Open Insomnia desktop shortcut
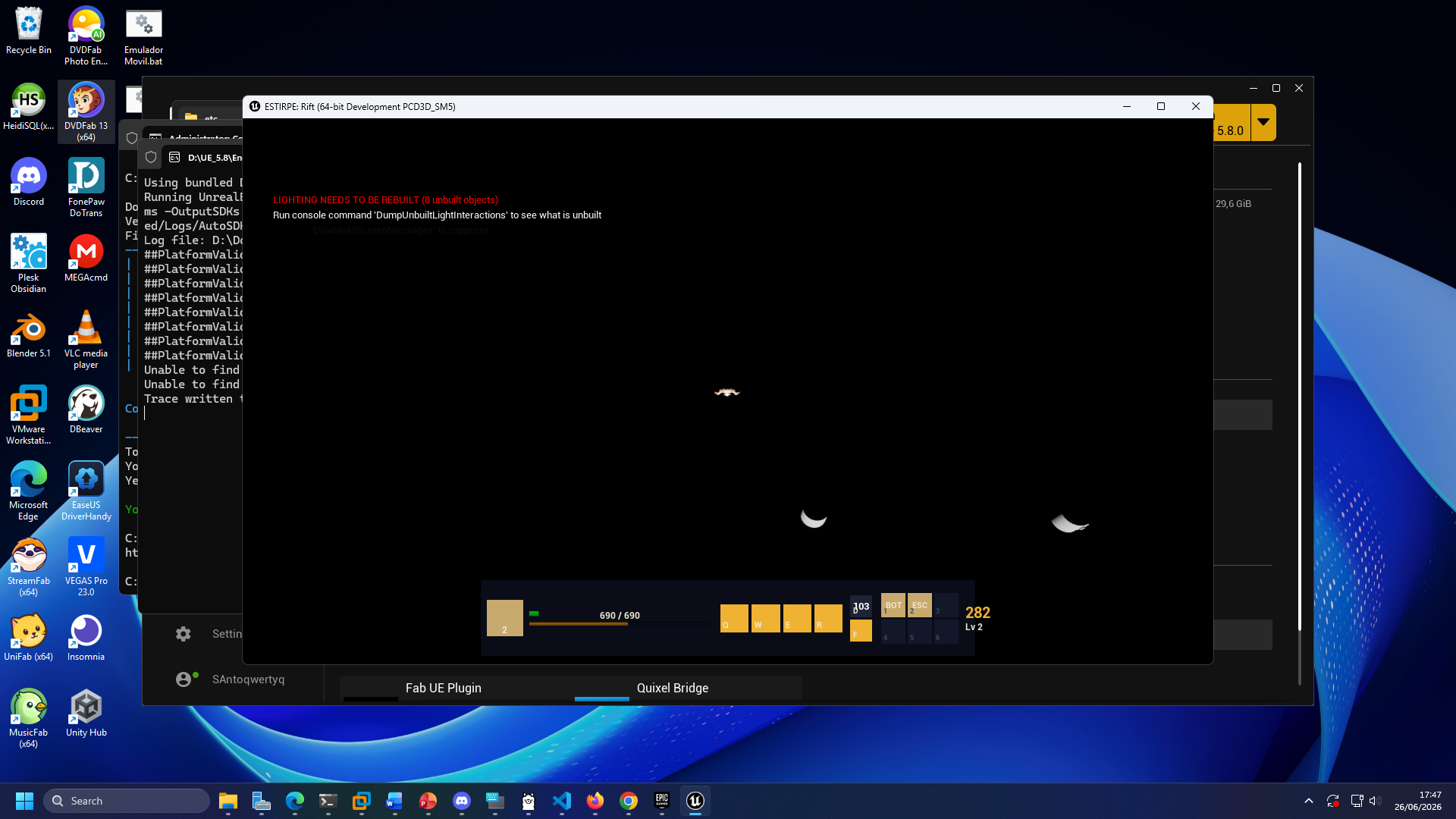 [86, 639]
